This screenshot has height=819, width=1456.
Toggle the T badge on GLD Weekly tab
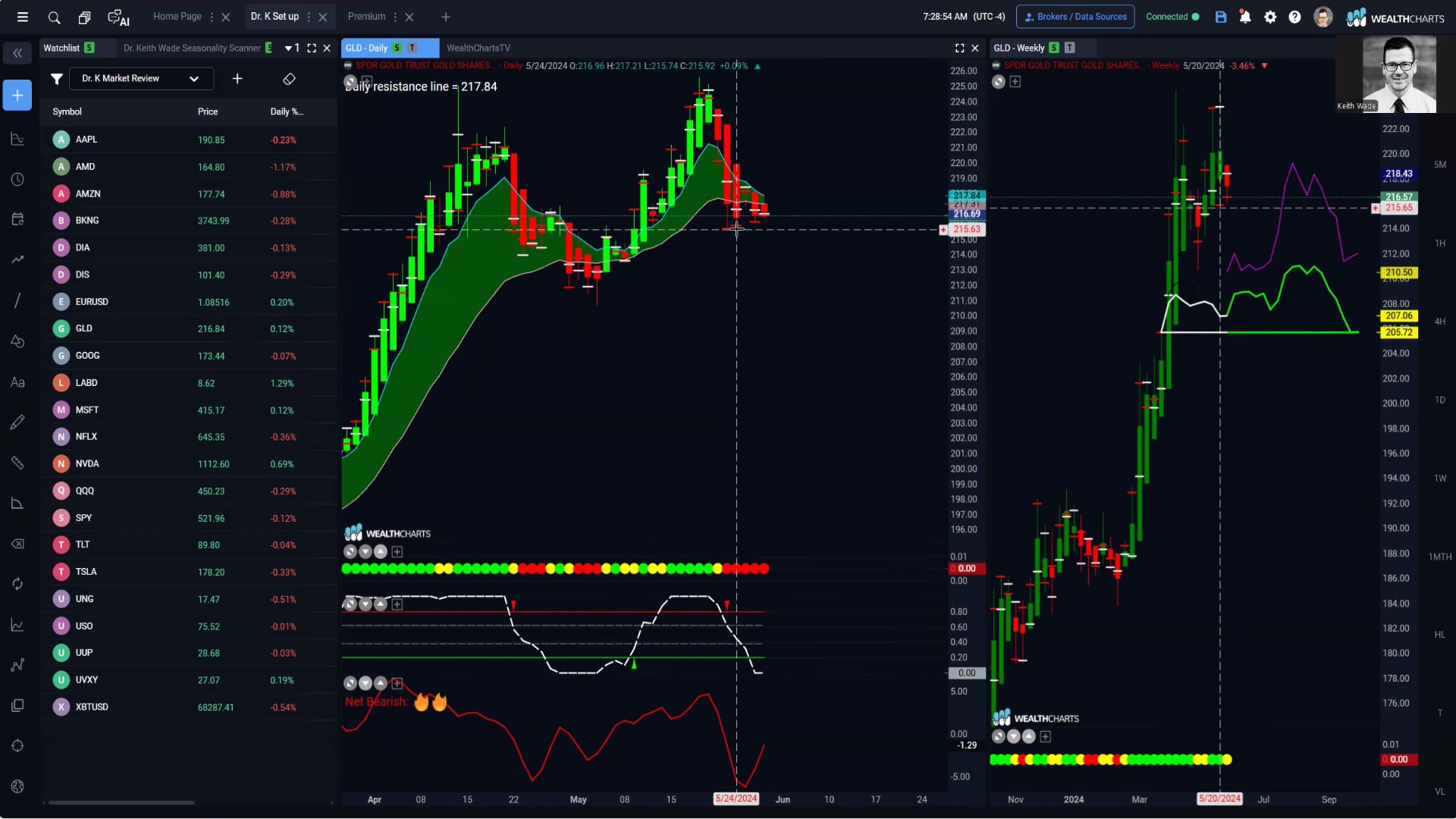(1069, 48)
